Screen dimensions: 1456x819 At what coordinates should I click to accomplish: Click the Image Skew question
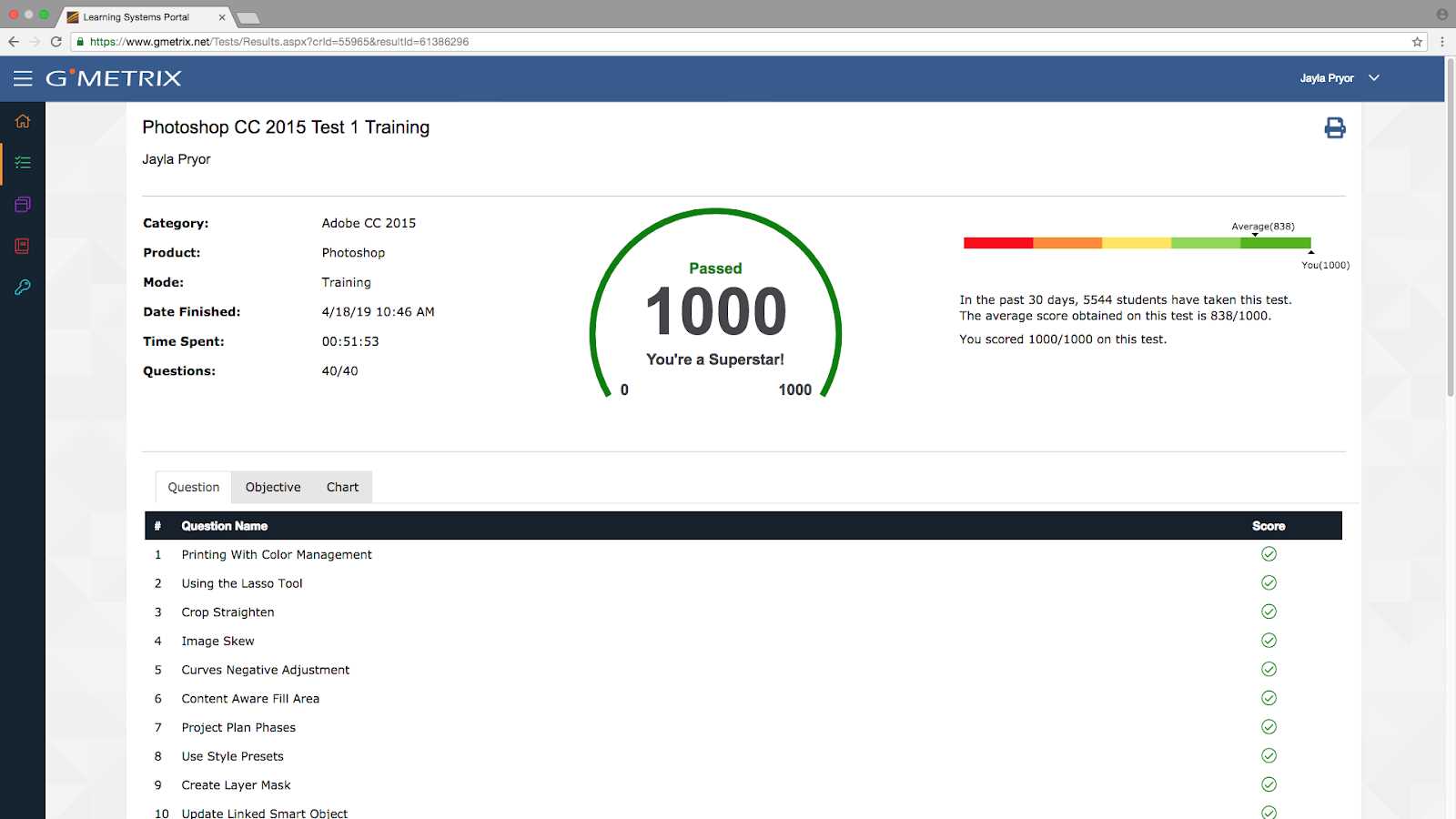217,642
